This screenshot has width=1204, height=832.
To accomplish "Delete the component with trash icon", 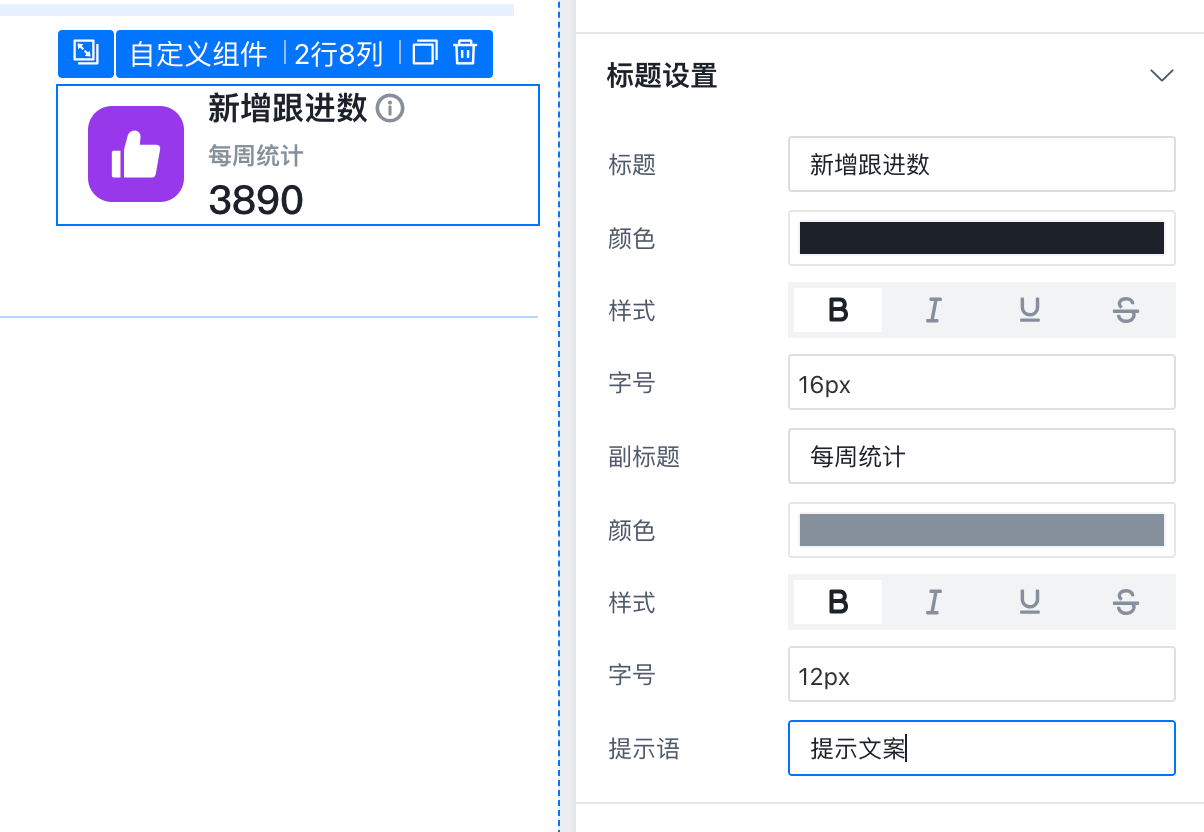I will [x=465, y=53].
